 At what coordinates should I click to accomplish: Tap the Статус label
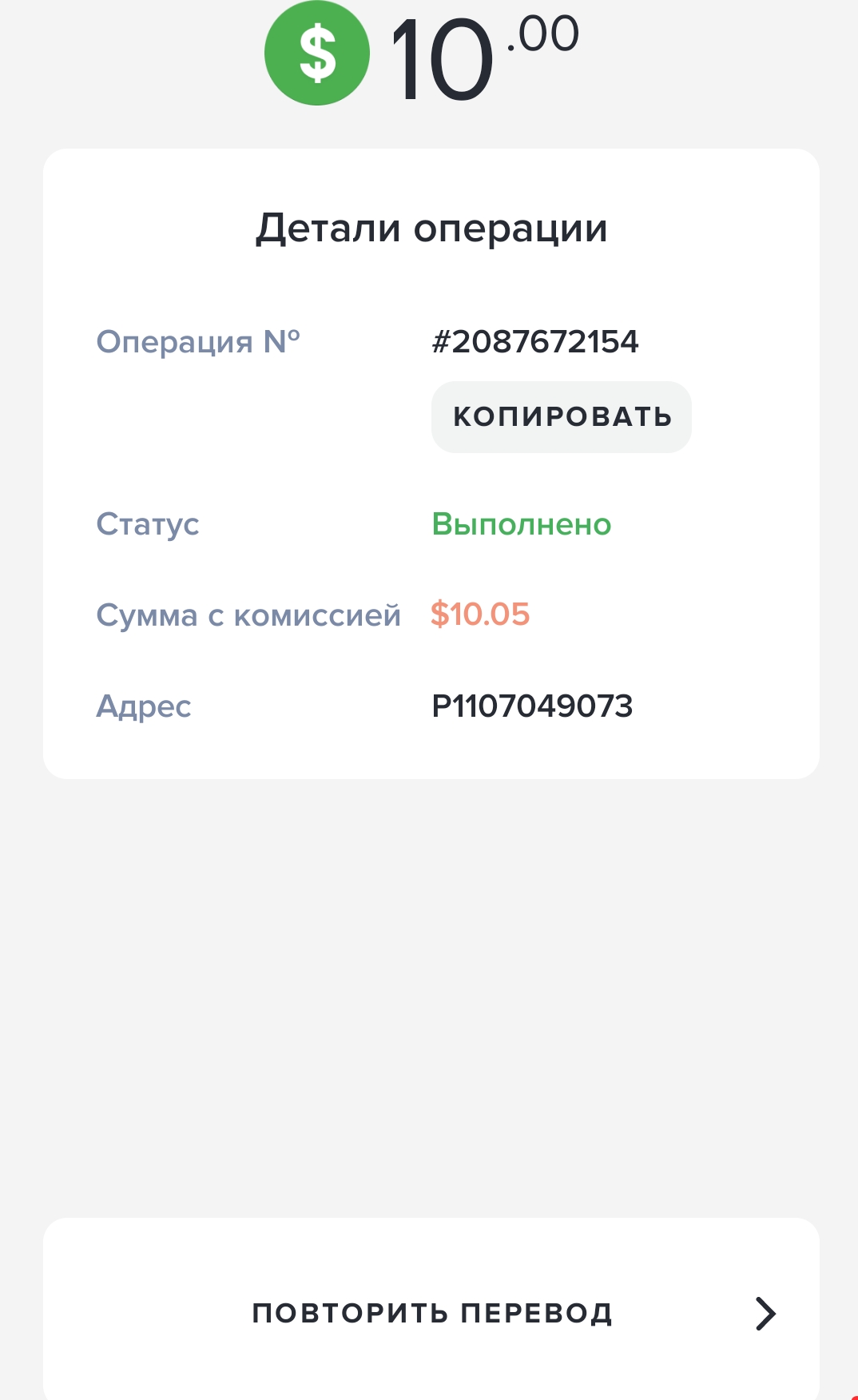click(148, 525)
